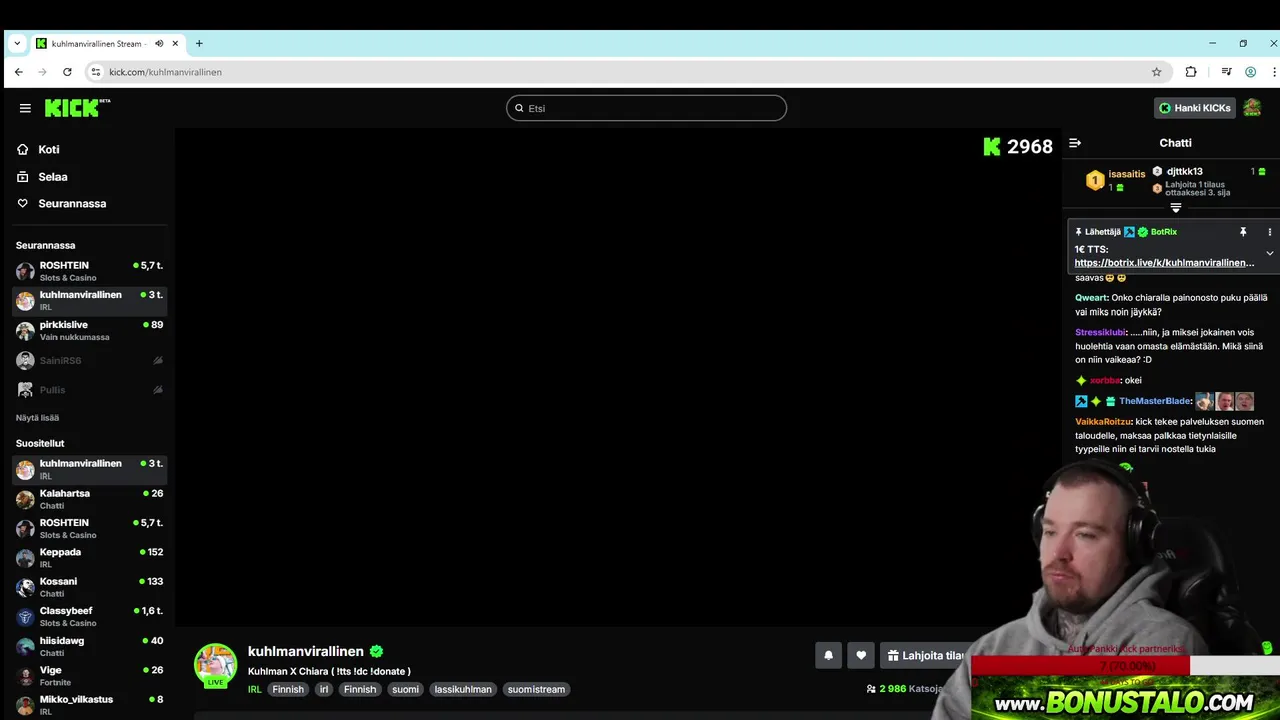1280x720 pixels.
Task: Click the IRL category link
Action: click(255, 689)
